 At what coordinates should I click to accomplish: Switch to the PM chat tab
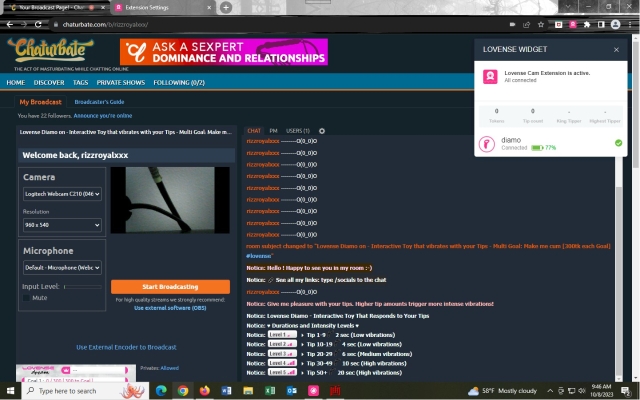273,131
